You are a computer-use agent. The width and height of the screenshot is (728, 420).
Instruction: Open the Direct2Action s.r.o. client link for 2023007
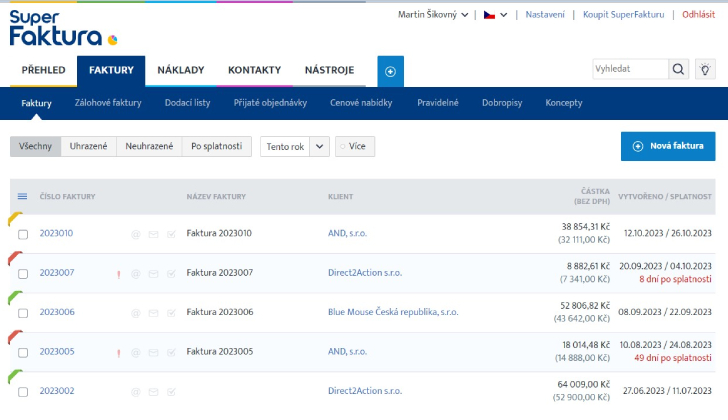point(364,272)
